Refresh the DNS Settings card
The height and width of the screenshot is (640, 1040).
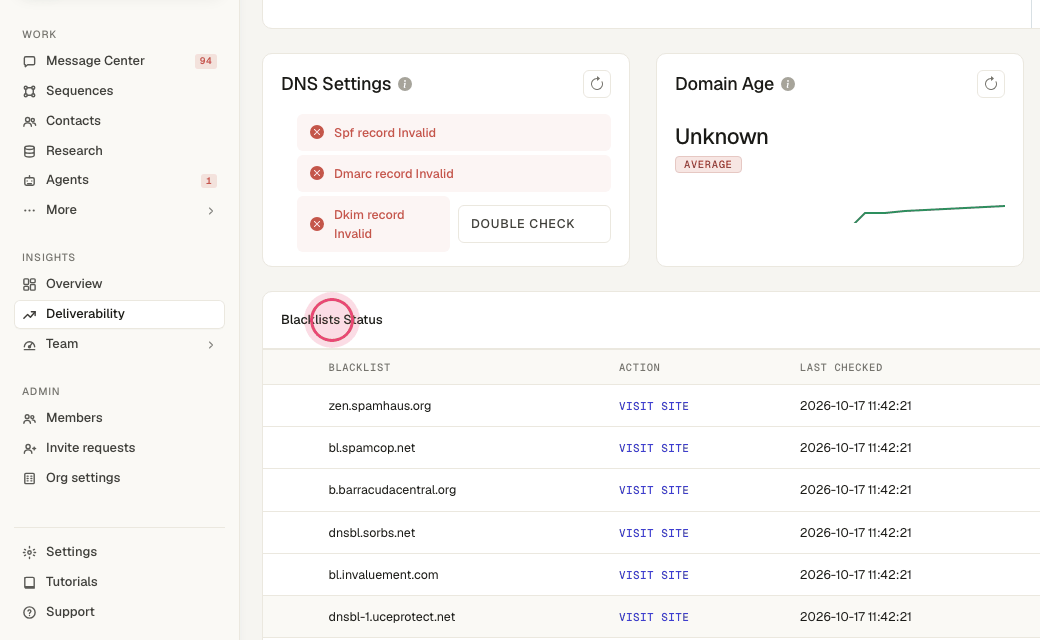pos(597,84)
